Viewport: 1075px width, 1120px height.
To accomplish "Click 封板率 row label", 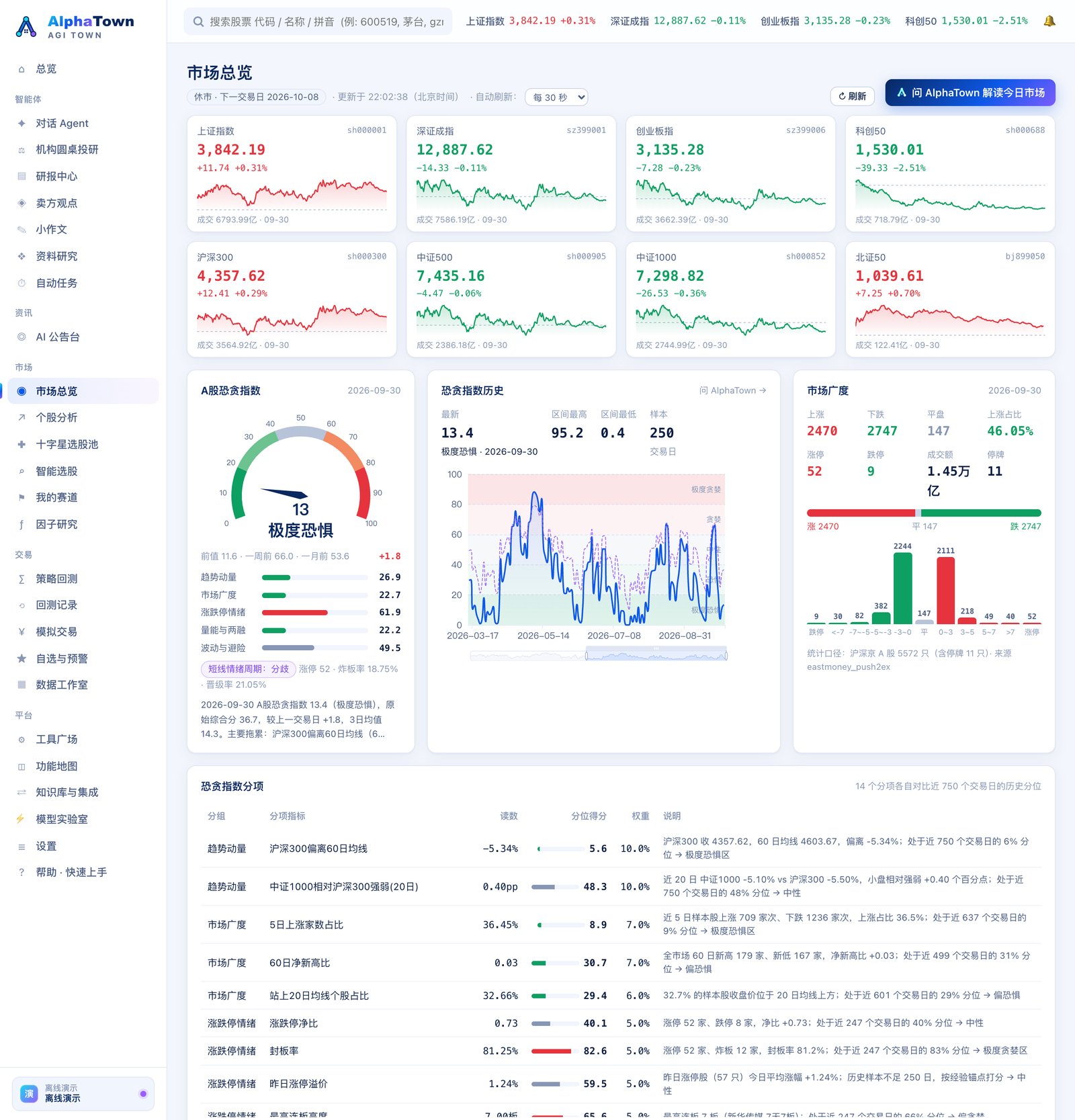I will 284,1051.
